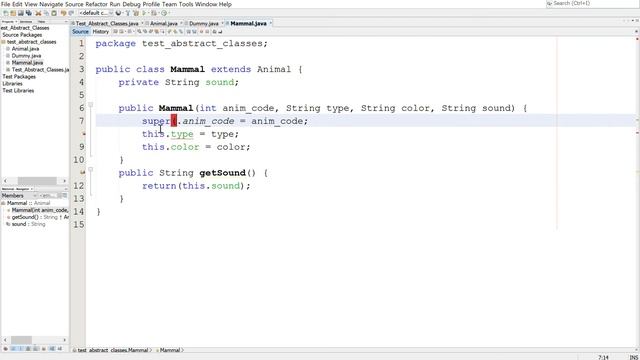Collapse the getSound fold marker on line 11
This screenshot has height=360, width=640.
(x=91, y=169)
